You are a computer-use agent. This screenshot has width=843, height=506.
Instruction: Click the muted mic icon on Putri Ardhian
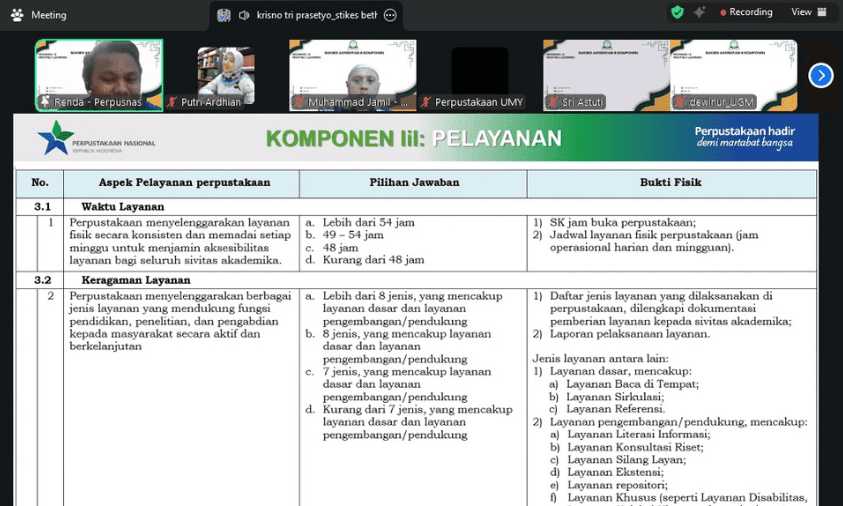click(x=173, y=102)
